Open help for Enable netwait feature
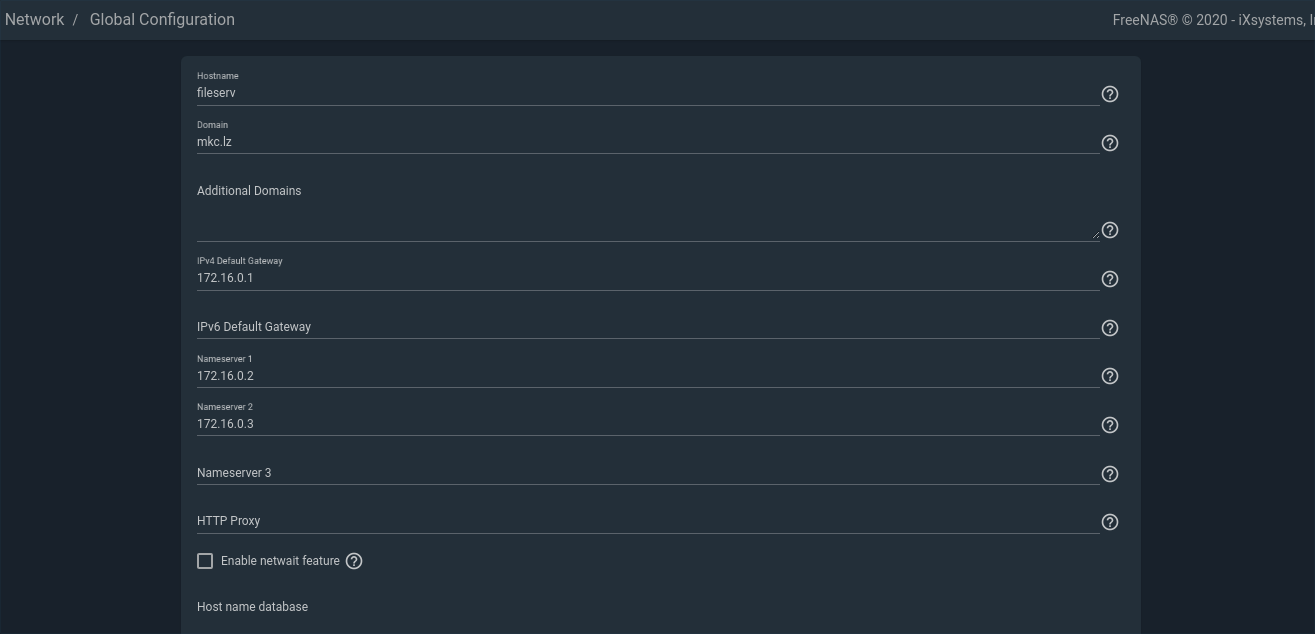Image resolution: width=1315 pixels, height=634 pixels. (354, 561)
